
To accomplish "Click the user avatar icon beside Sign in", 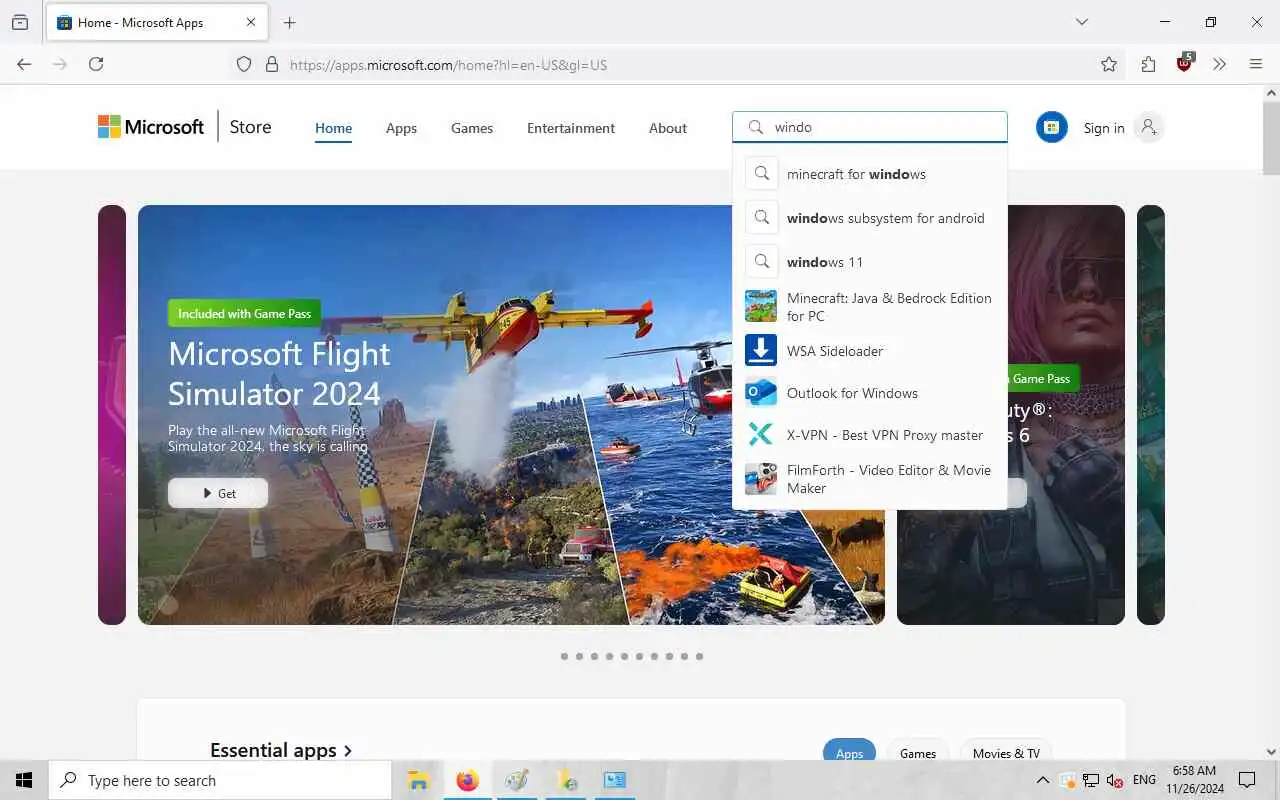I will point(1148,127).
